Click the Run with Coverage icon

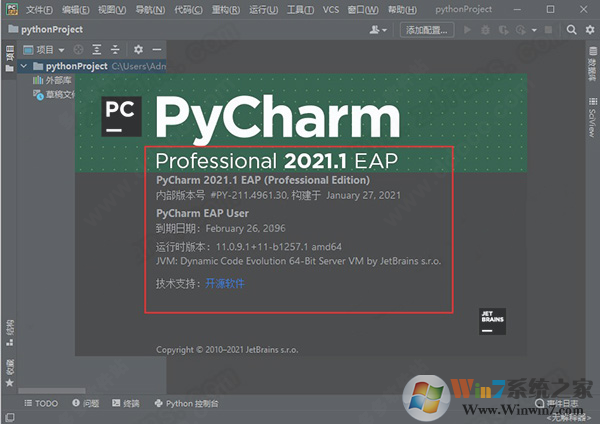coord(504,30)
